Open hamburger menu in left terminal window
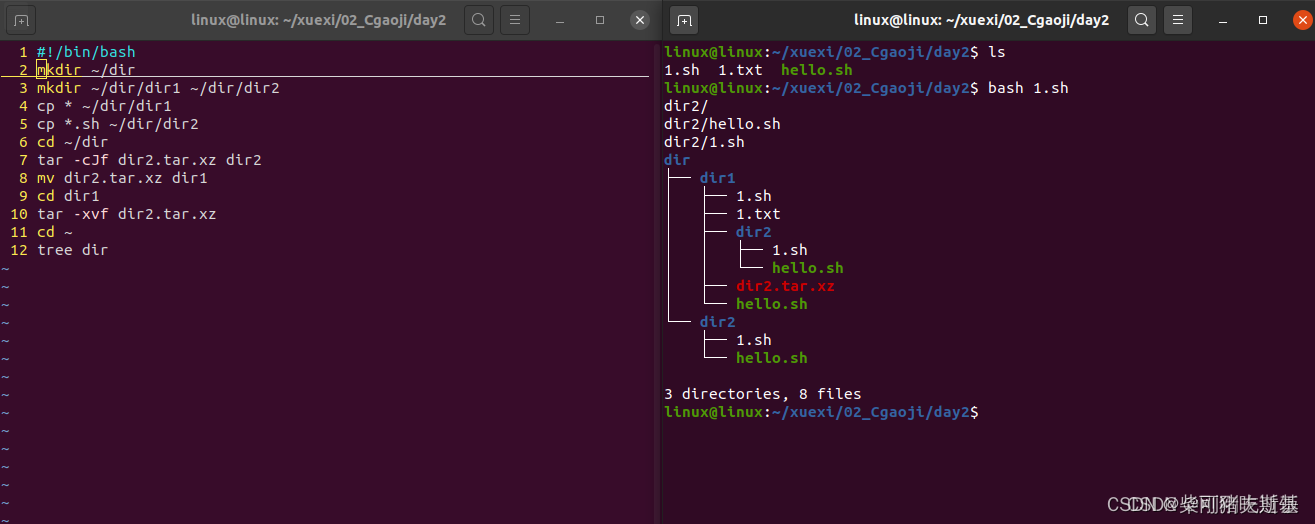The image size is (1315, 524). point(515,20)
